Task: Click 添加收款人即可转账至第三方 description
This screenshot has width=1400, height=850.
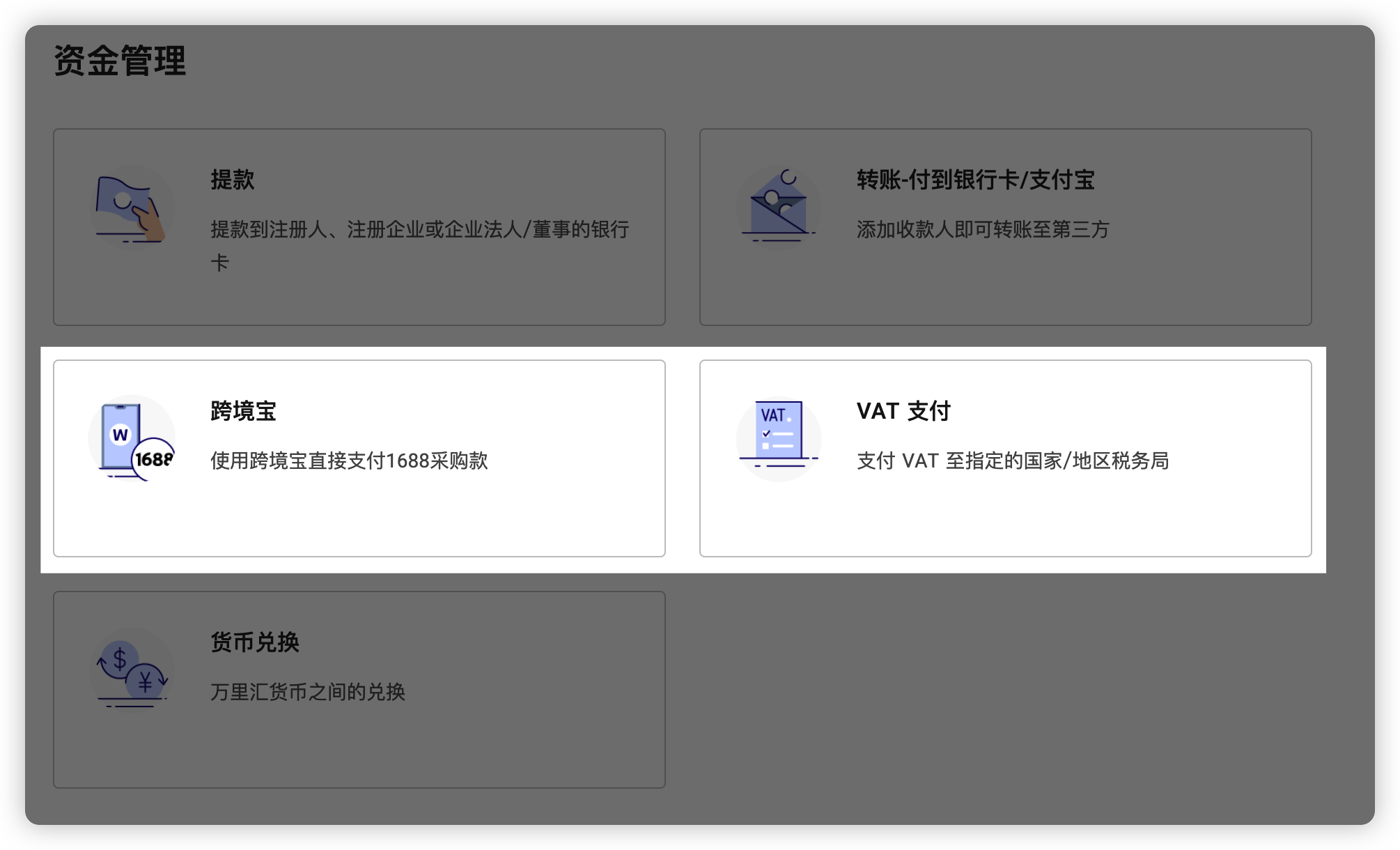Action: tap(982, 229)
